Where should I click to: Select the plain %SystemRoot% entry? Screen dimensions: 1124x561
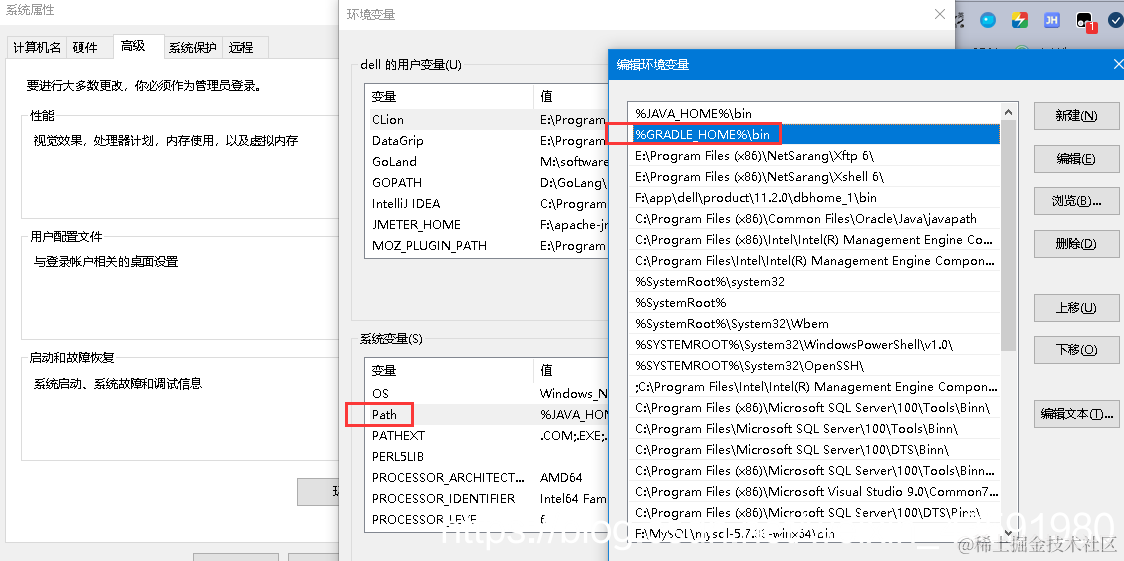coord(814,302)
